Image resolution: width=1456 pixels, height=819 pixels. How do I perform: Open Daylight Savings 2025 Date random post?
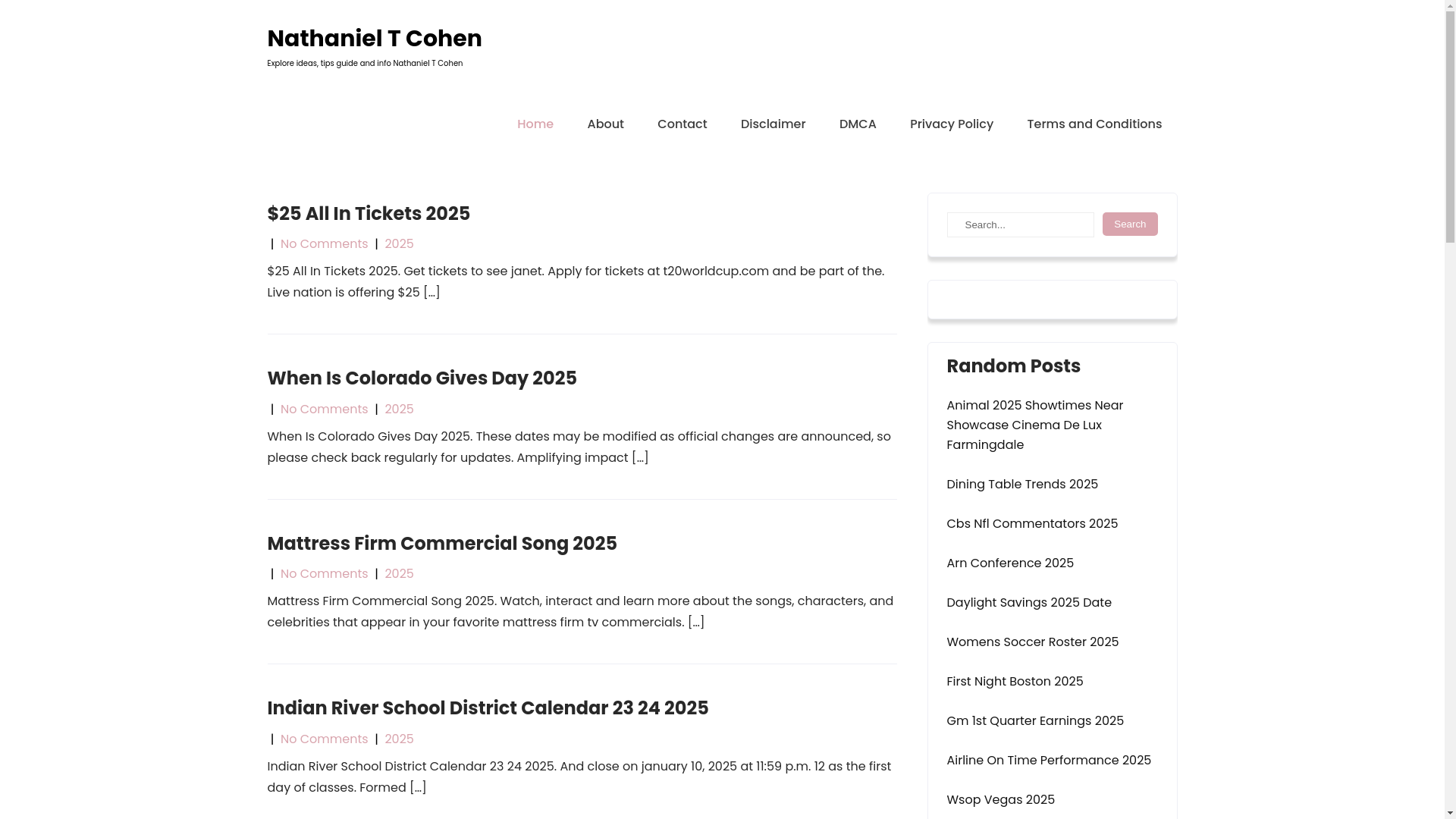[1029, 603]
